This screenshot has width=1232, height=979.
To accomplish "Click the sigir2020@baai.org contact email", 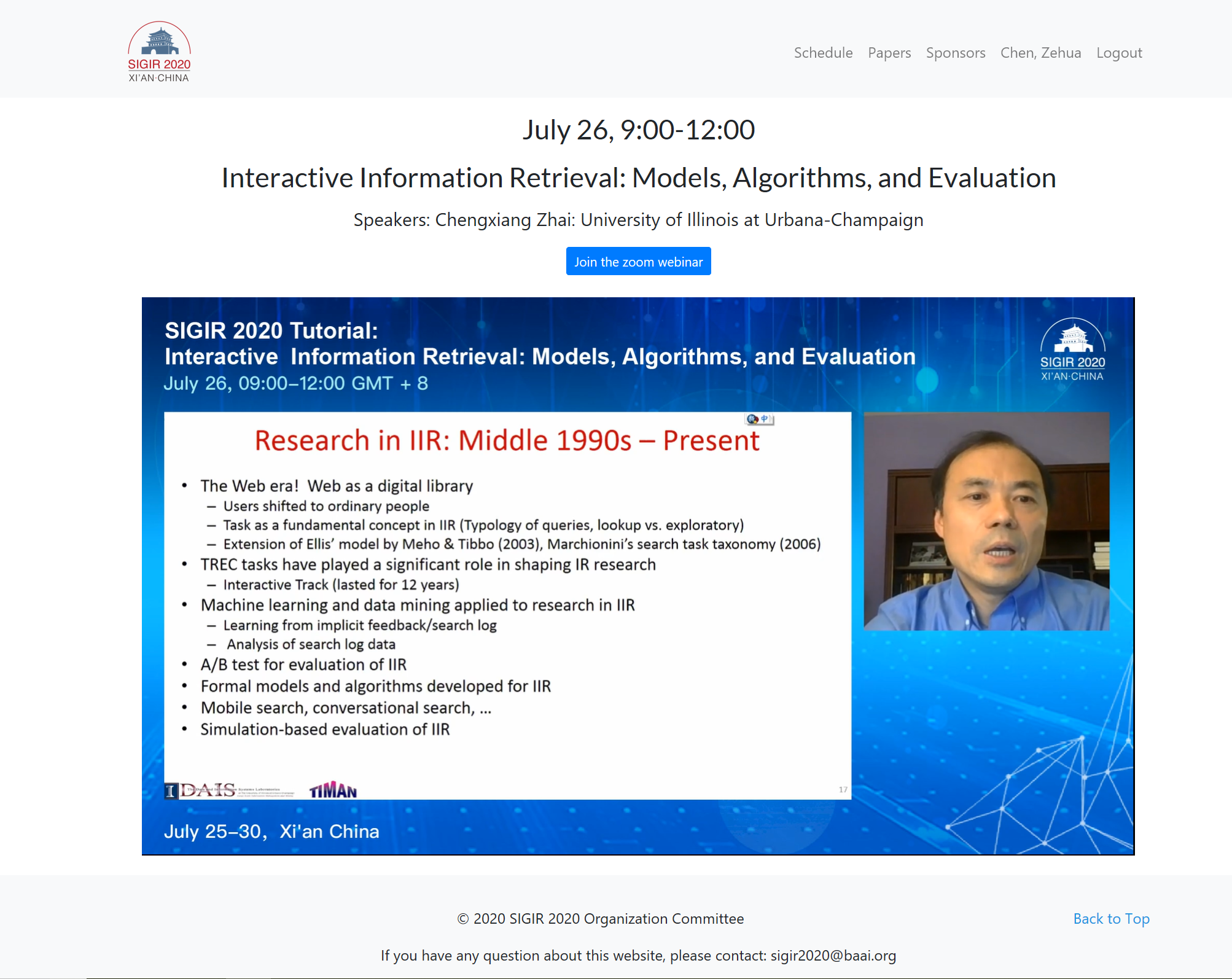I will coord(833,956).
